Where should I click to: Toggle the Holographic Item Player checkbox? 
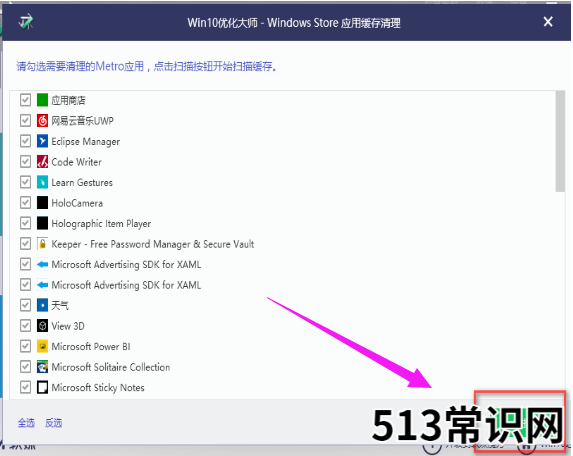25,223
